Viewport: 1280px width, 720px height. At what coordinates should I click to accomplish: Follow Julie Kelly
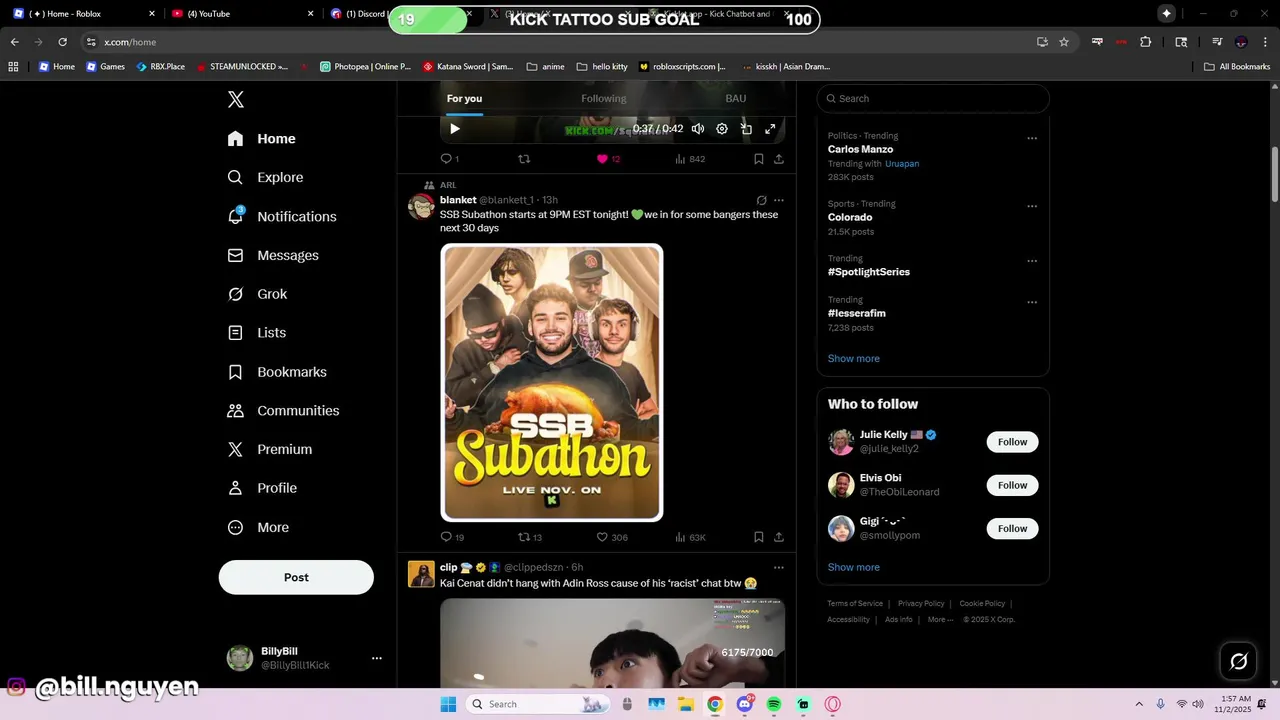[1012, 442]
